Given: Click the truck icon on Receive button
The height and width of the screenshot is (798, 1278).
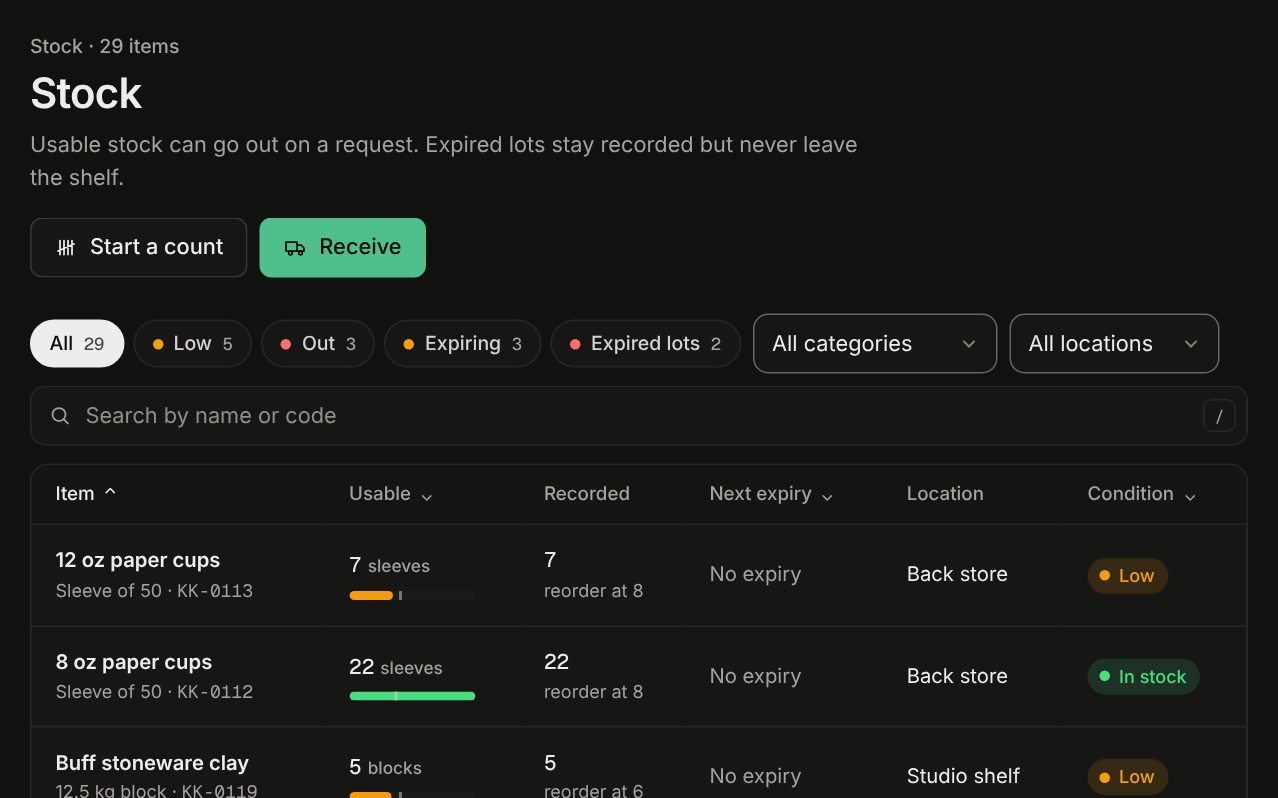Looking at the screenshot, I should (x=295, y=248).
